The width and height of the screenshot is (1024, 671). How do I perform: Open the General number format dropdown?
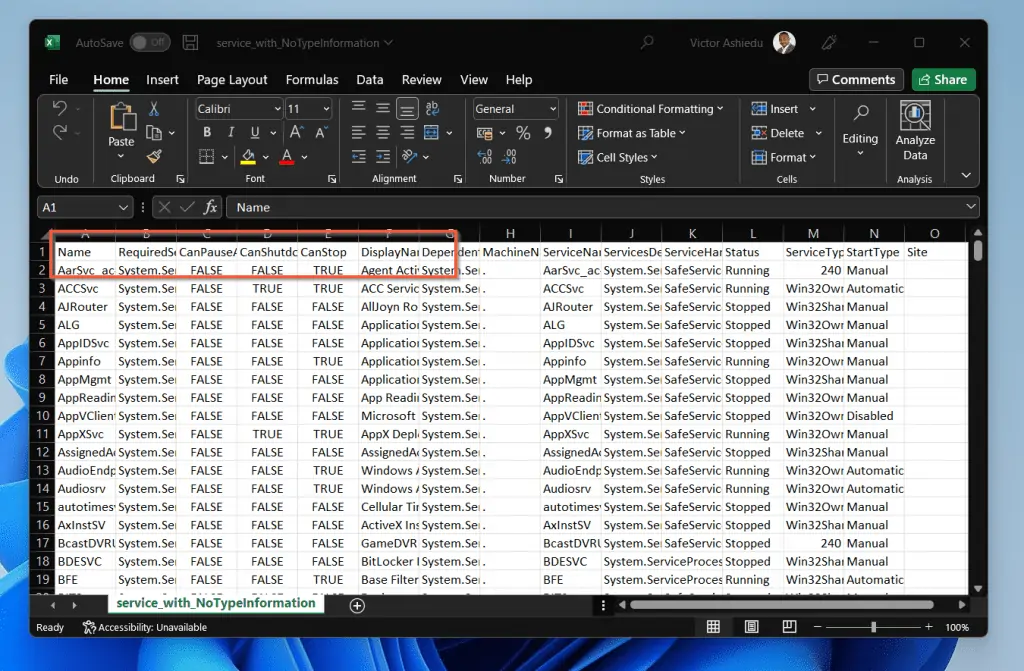pos(552,109)
